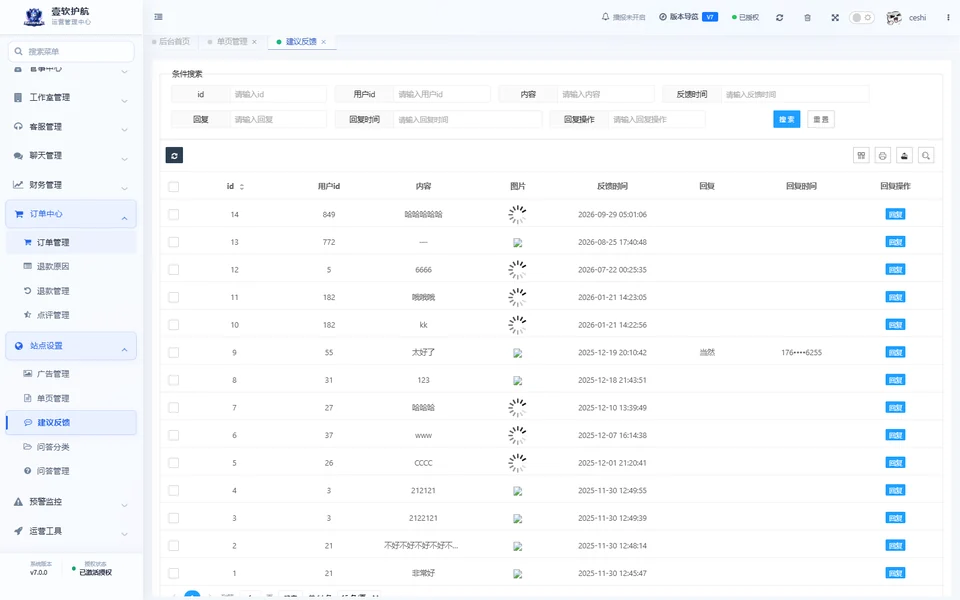The height and width of the screenshot is (600, 960).
Task: Open 问答分类 in sidebar
Action: point(71,447)
